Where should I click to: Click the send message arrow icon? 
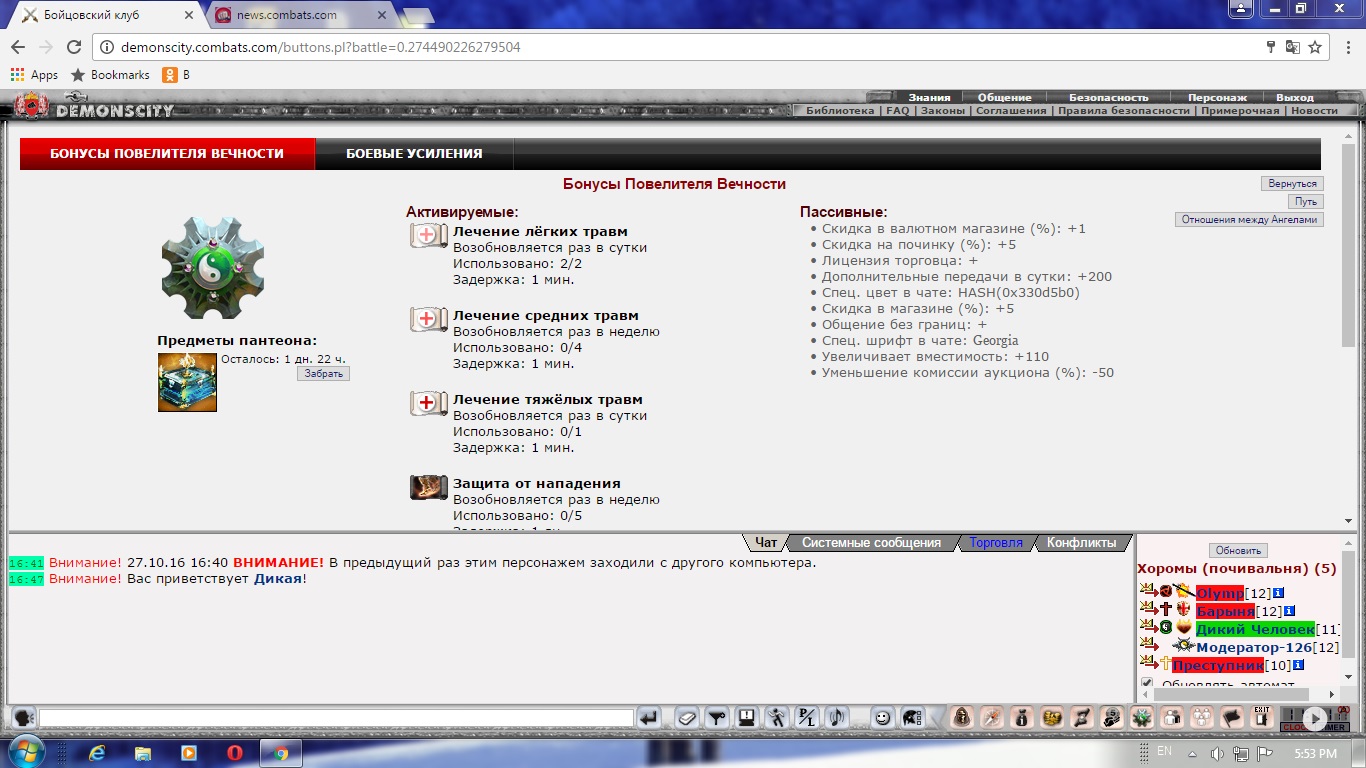[x=649, y=717]
